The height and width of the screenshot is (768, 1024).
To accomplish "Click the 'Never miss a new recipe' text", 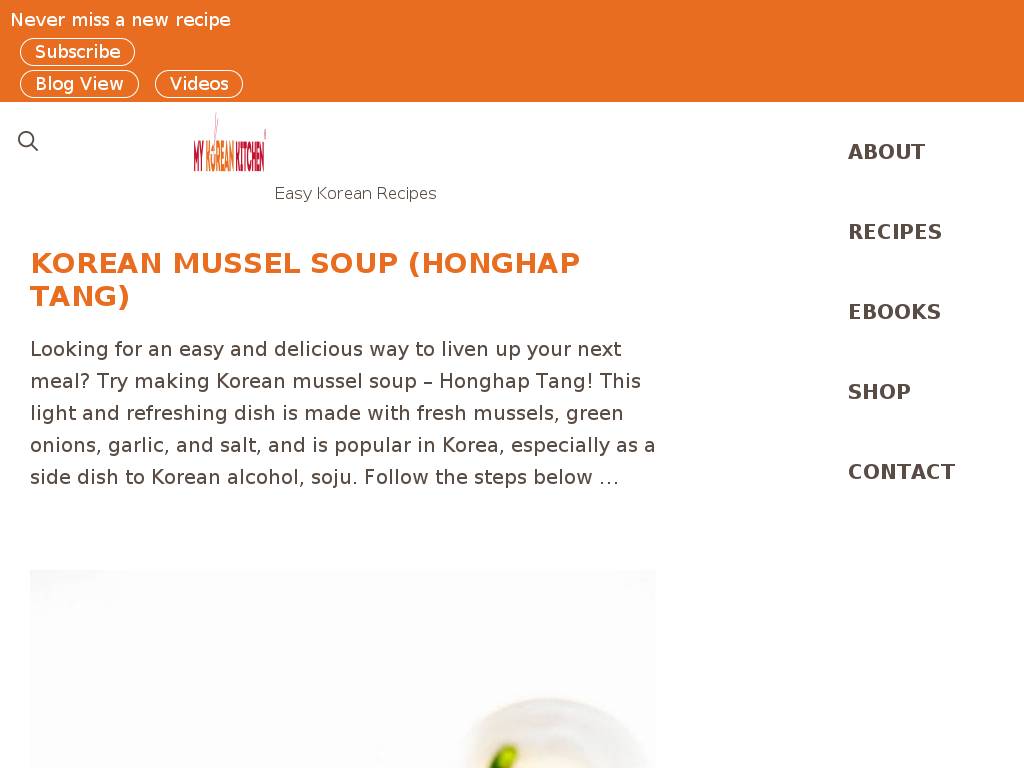I will 121,20.
